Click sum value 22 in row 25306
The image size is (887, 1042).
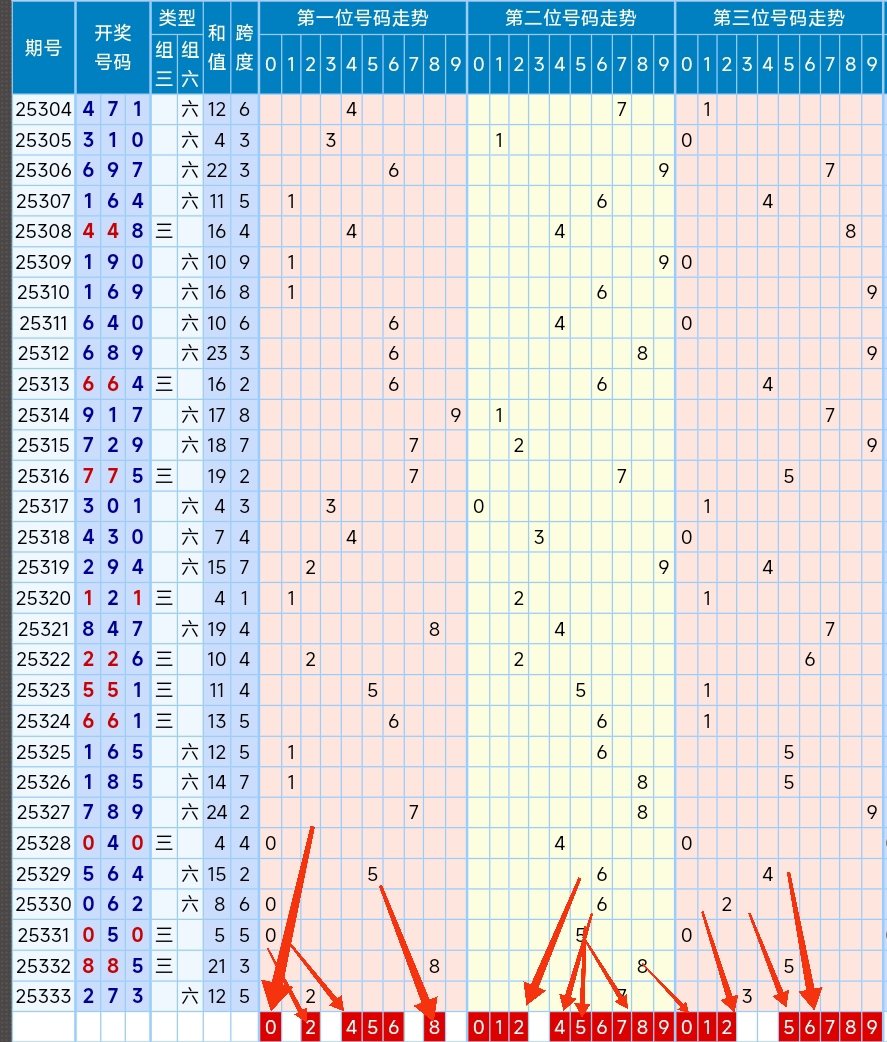click(217, 170)
